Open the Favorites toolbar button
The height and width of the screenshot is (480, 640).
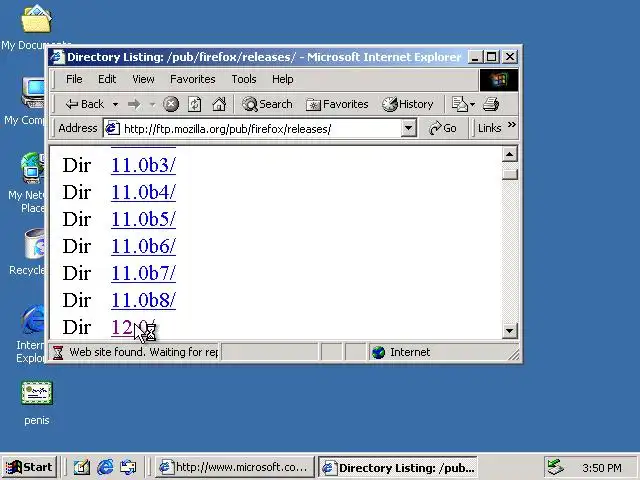click(337, 104)
